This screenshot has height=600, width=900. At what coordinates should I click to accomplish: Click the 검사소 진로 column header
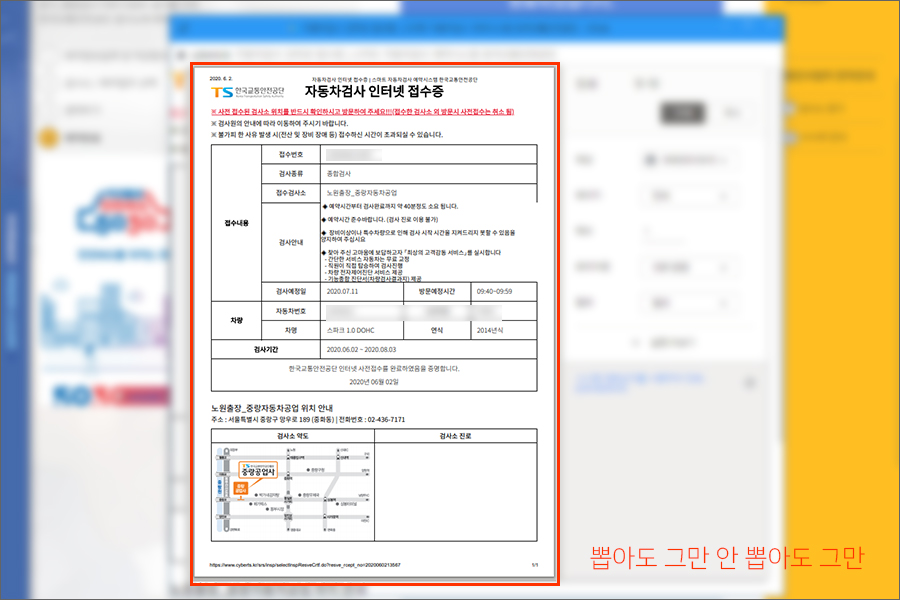pyautogui.click(x=455, y=436)
